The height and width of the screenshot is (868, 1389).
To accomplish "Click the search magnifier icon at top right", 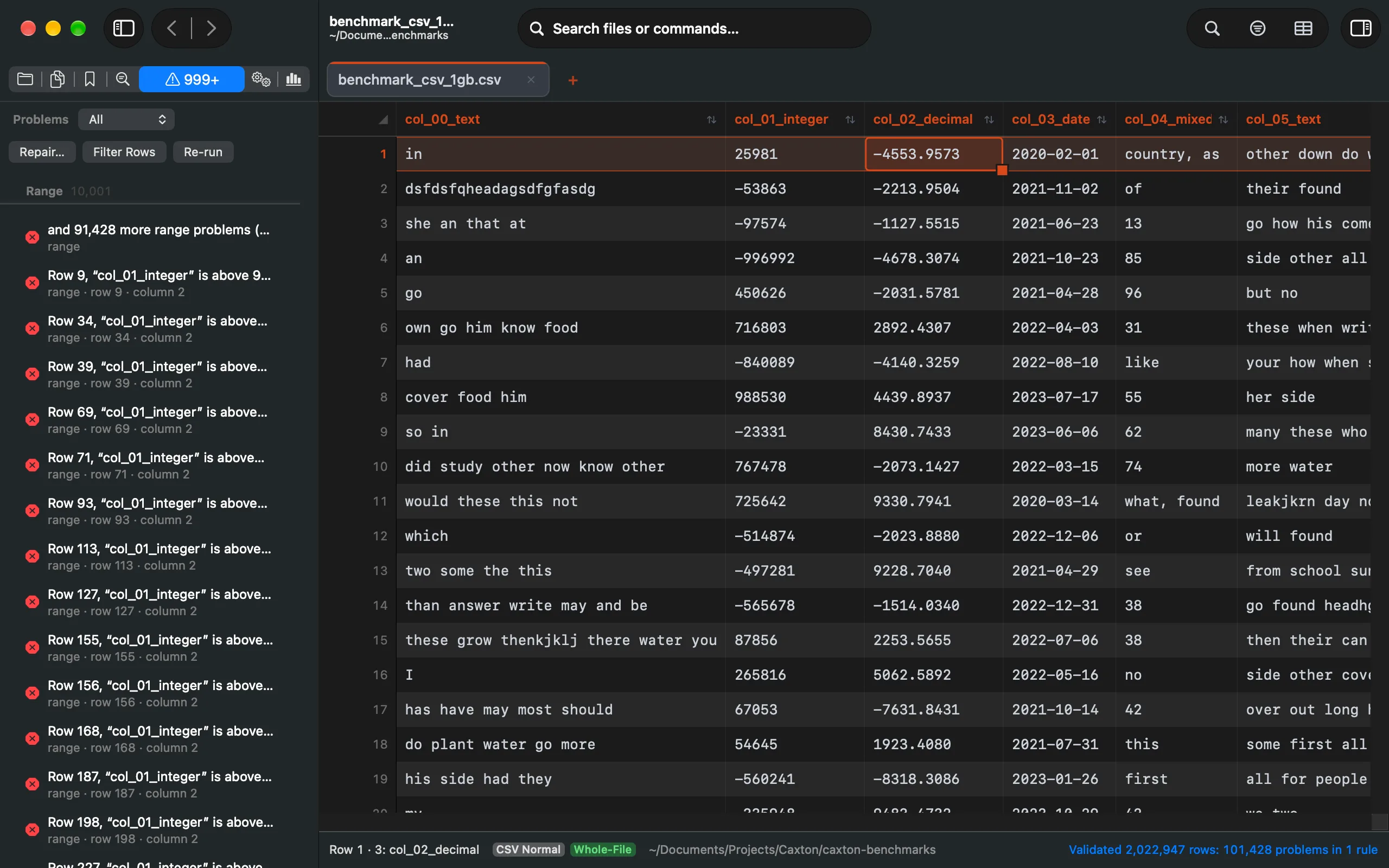I will [x=1212, y=28].
